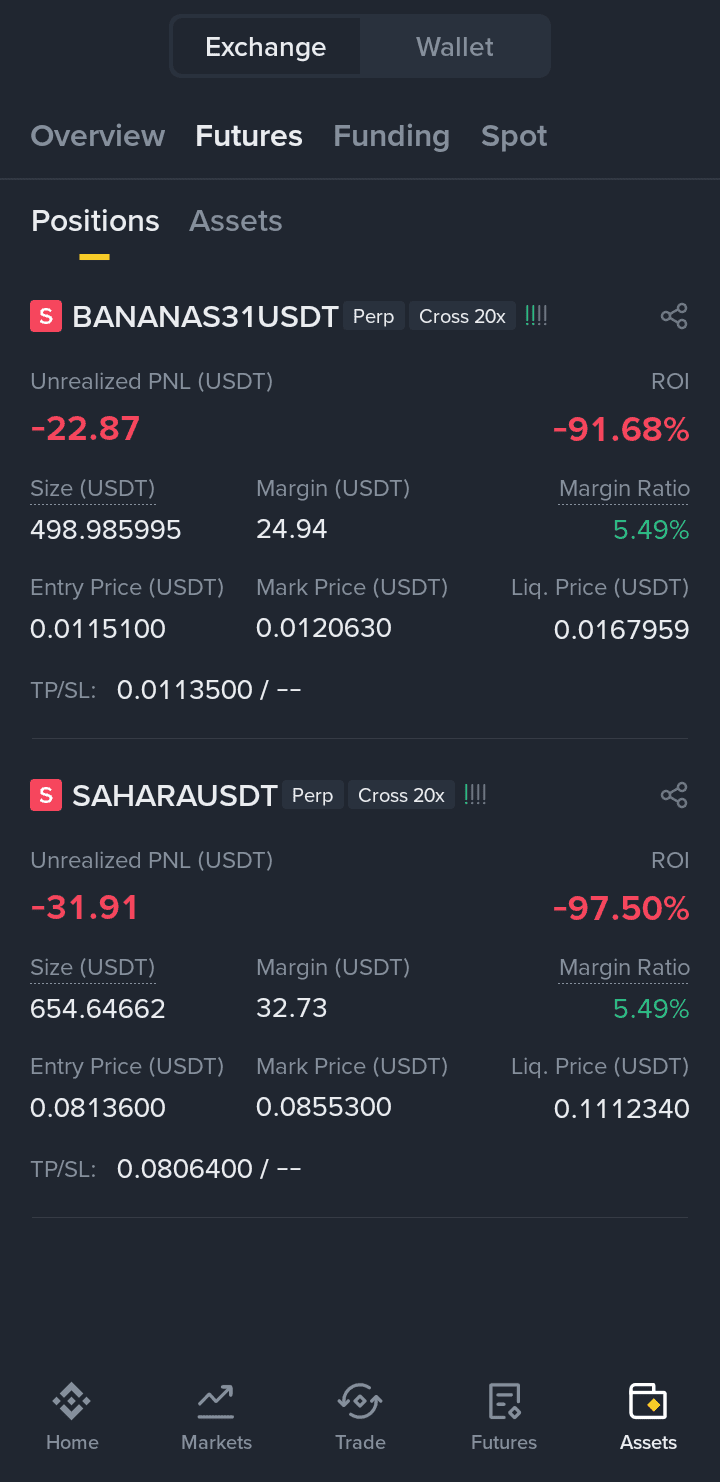720x1482 pixels.
Task: Tap the ADL indicator bars on BANANAS31USDT
Action: coord(536,316)
